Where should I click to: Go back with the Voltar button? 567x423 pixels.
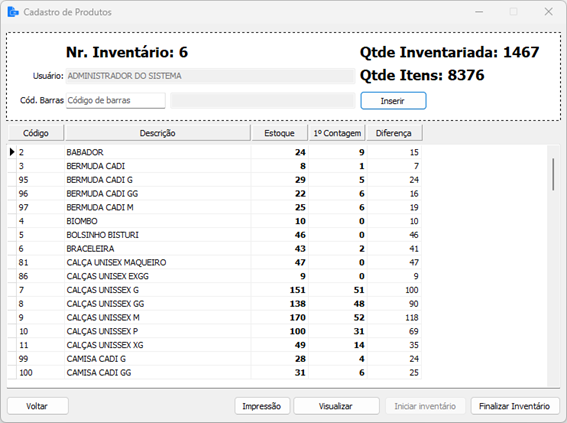click(38, 406)
